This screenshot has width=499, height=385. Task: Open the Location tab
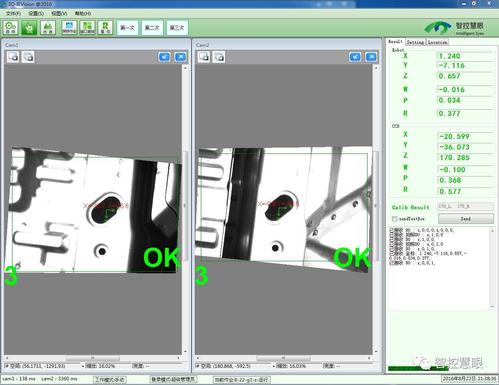437,42
